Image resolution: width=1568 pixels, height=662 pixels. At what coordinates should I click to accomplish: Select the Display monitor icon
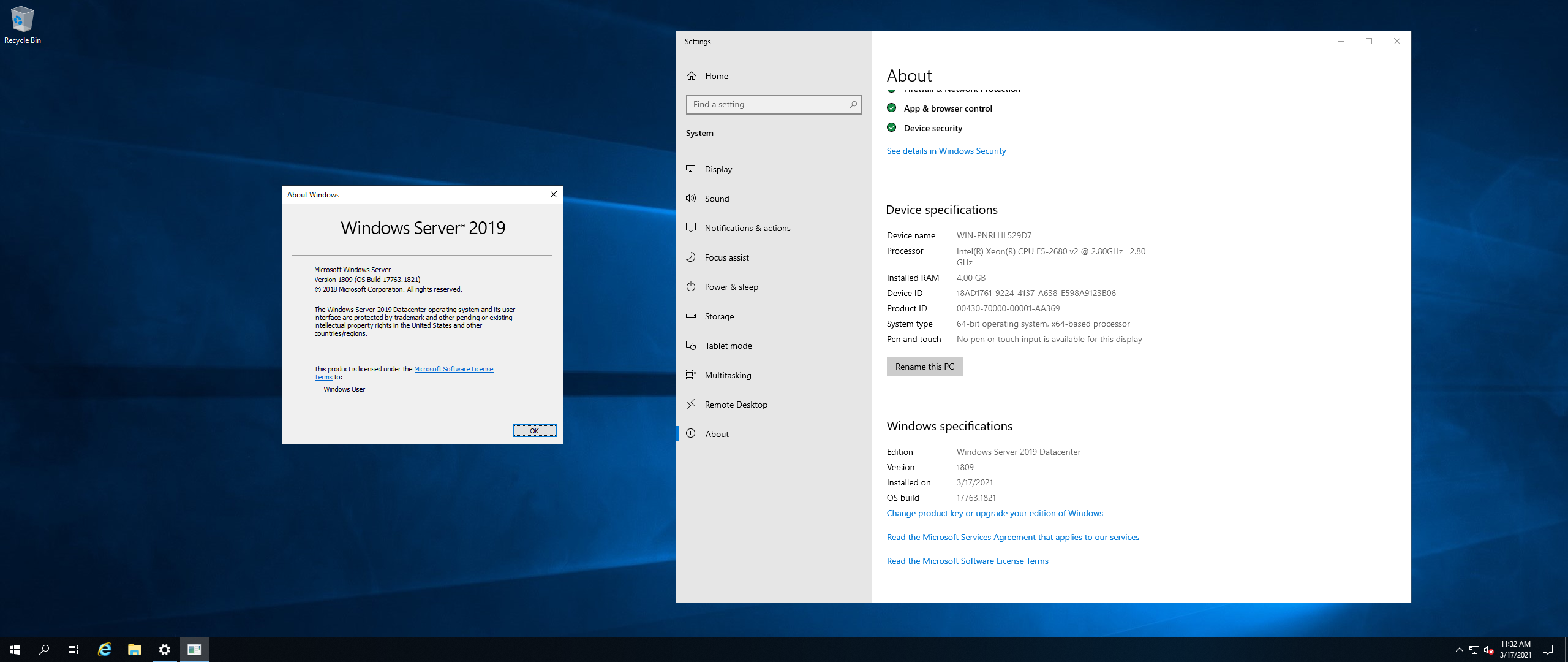pos(691,169)
